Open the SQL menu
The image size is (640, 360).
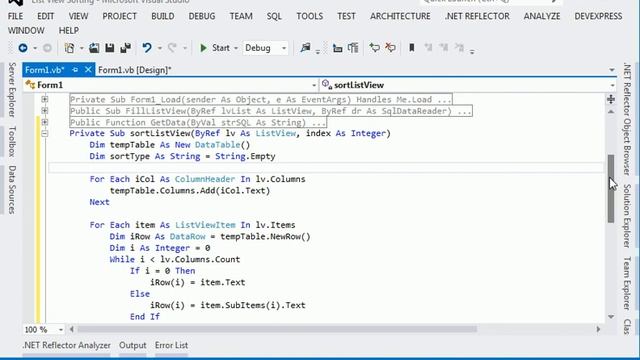(274, 16)
